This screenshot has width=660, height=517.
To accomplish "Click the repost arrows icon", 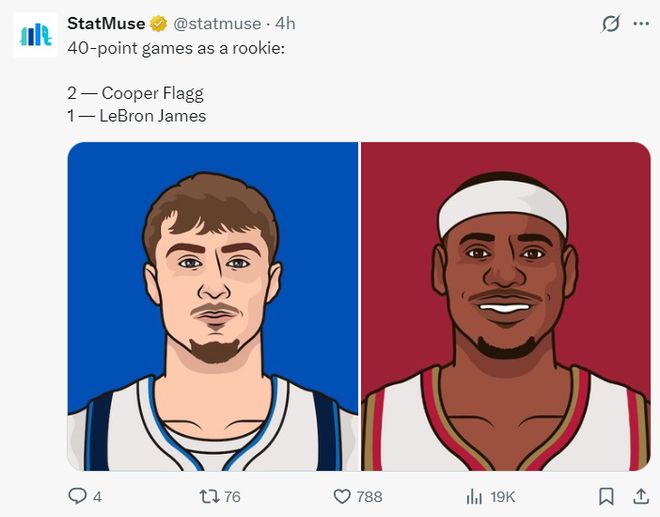I will (209, 496).
